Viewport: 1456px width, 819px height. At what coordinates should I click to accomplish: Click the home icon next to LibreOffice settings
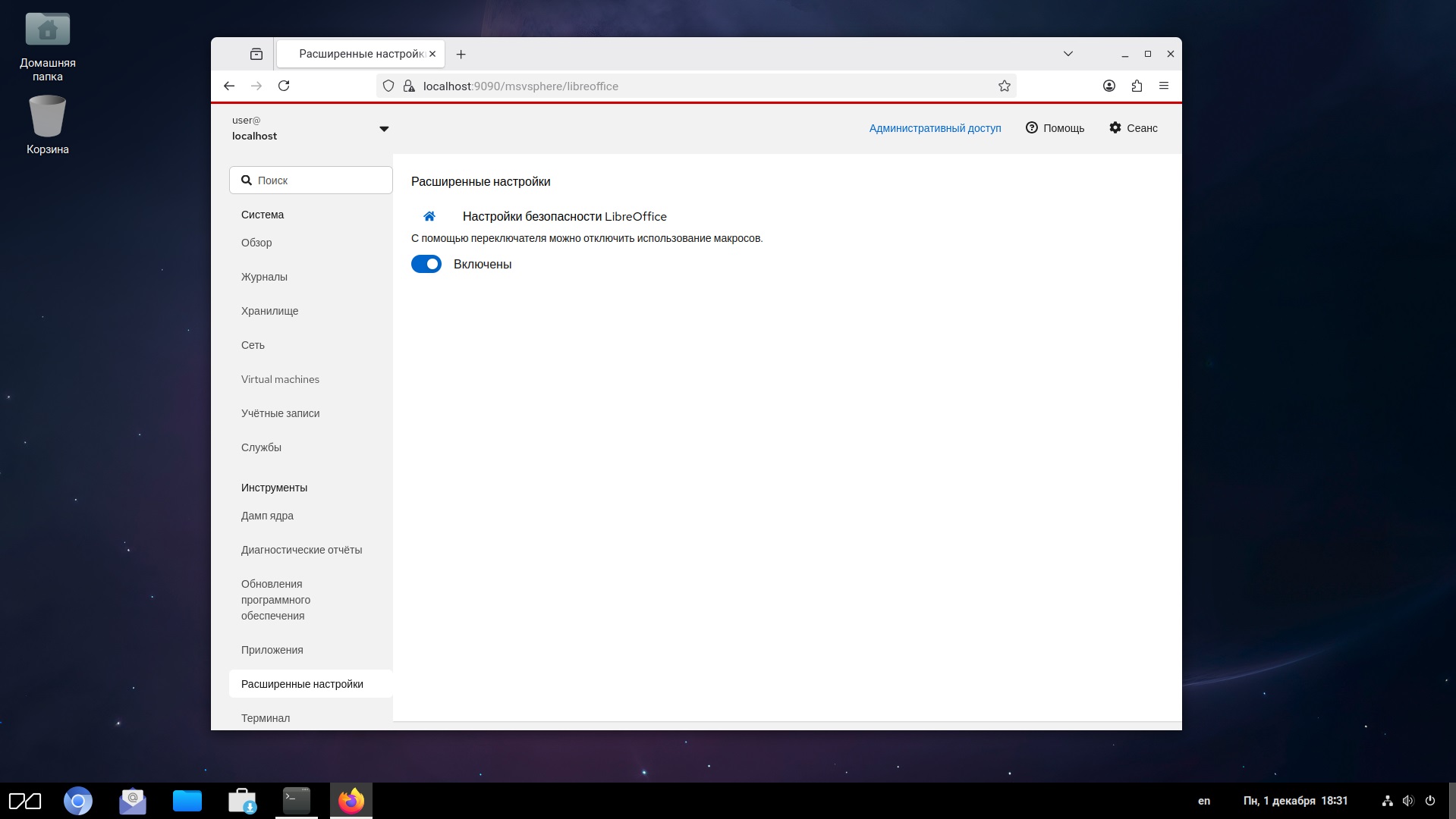429,216
